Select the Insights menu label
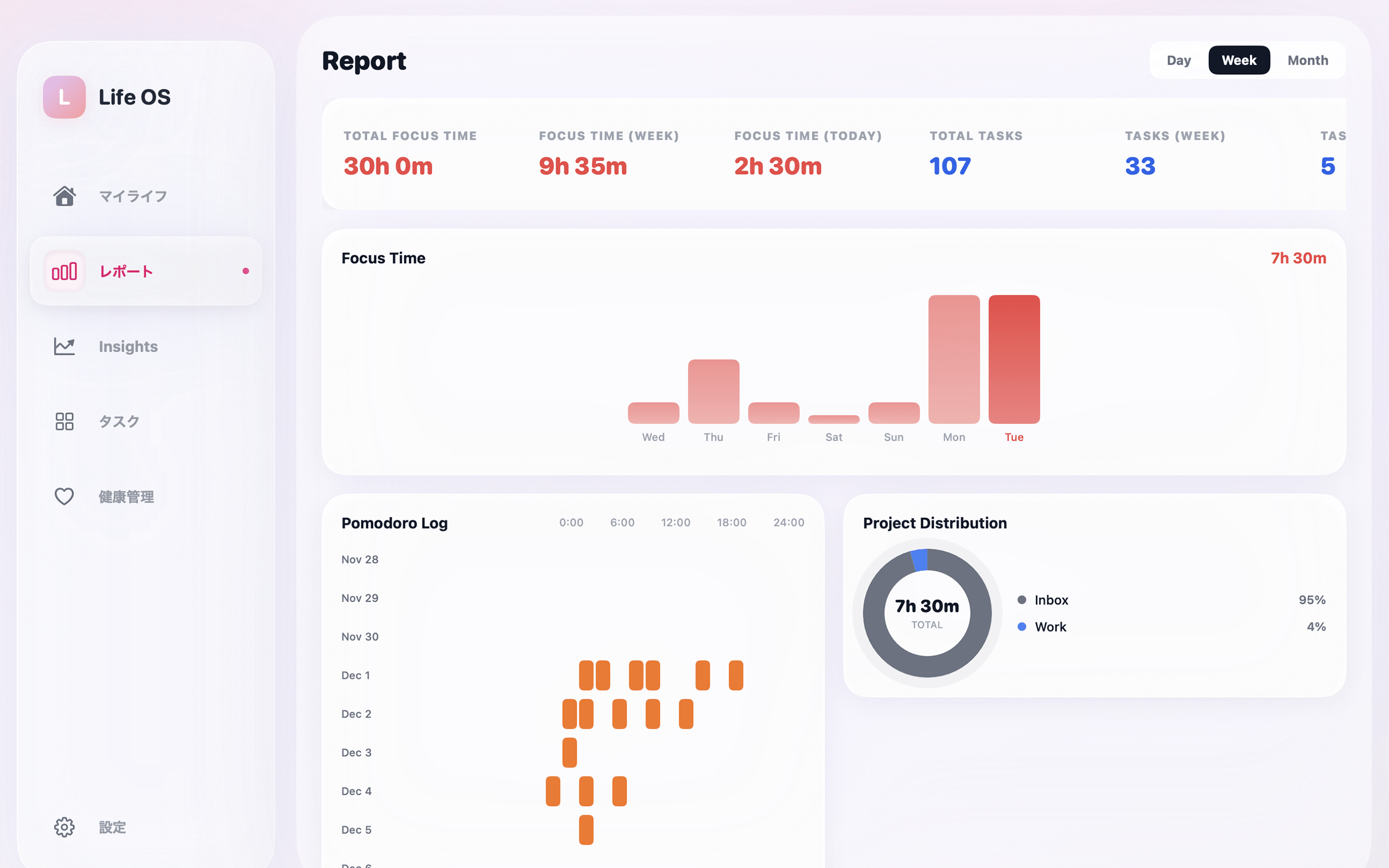This screenshot has width=1389, height=868. pos(128,346)
